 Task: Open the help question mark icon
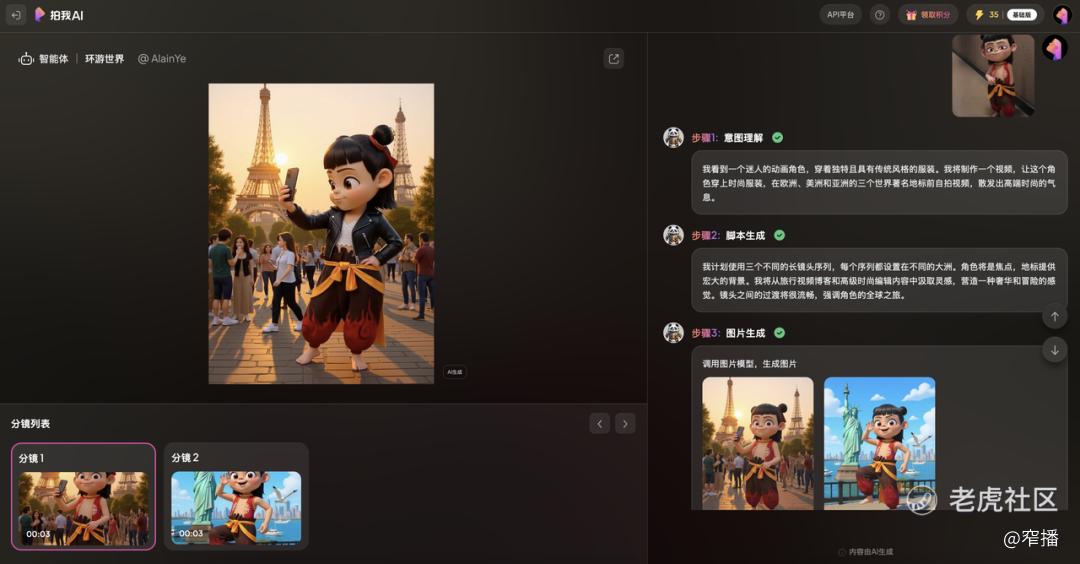tap(880, 14)
